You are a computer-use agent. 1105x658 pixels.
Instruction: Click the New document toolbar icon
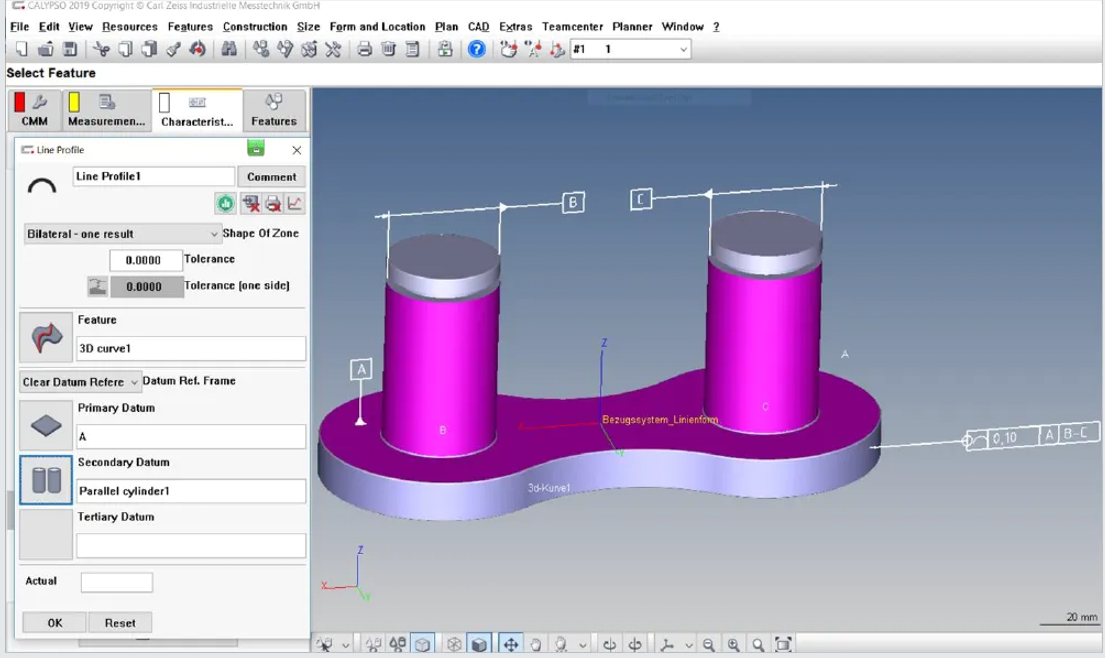coord(21,49)
